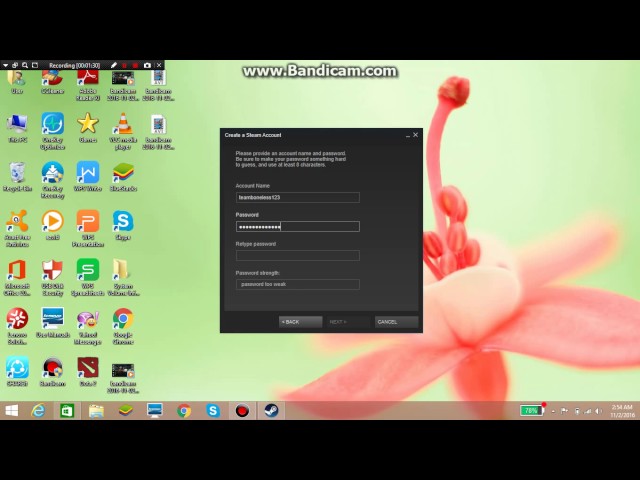Click the Account Name input field

pyautogui.click(x=298, y=198)
